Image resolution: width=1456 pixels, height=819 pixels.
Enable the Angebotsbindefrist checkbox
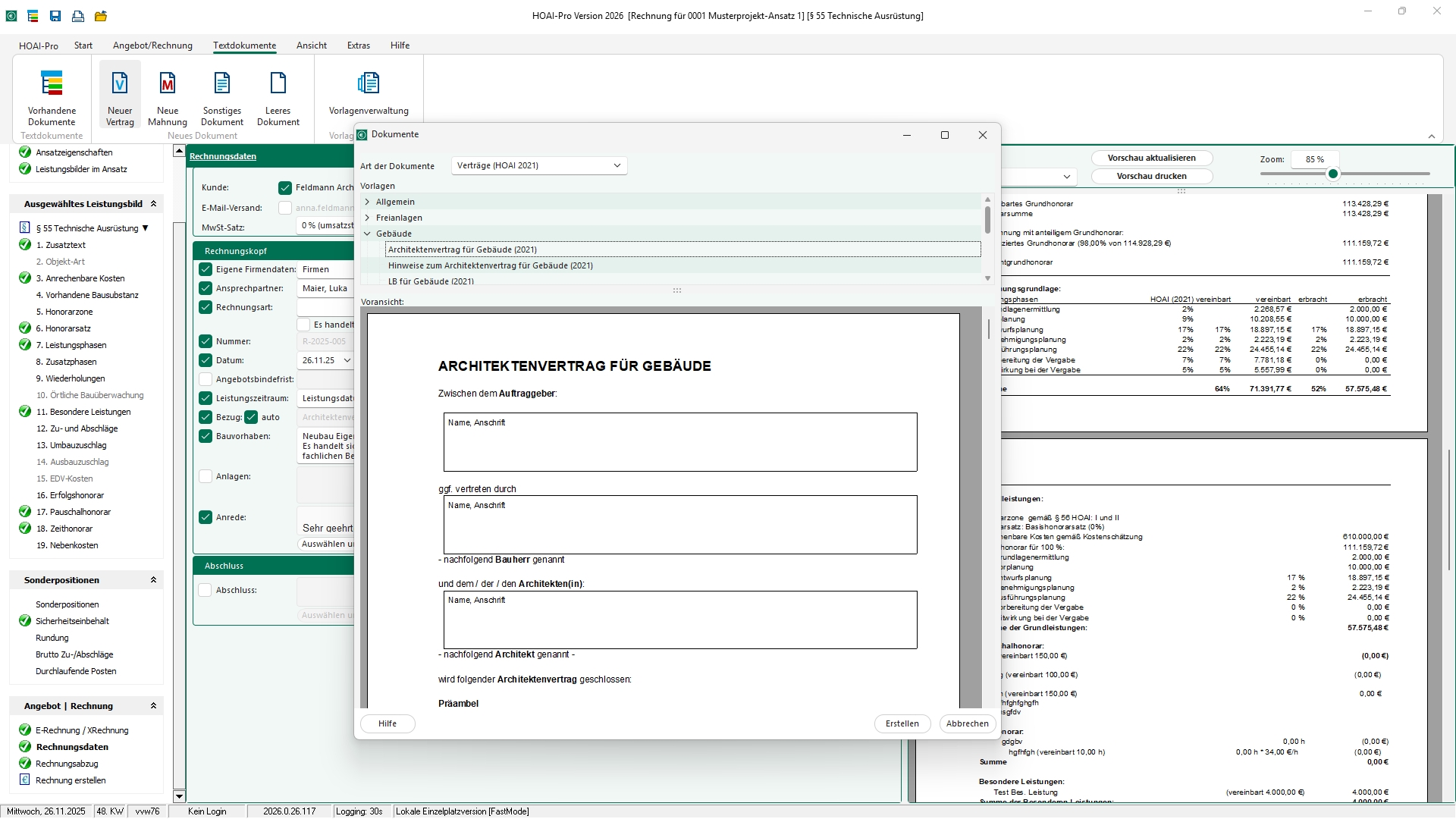(206, 379)
